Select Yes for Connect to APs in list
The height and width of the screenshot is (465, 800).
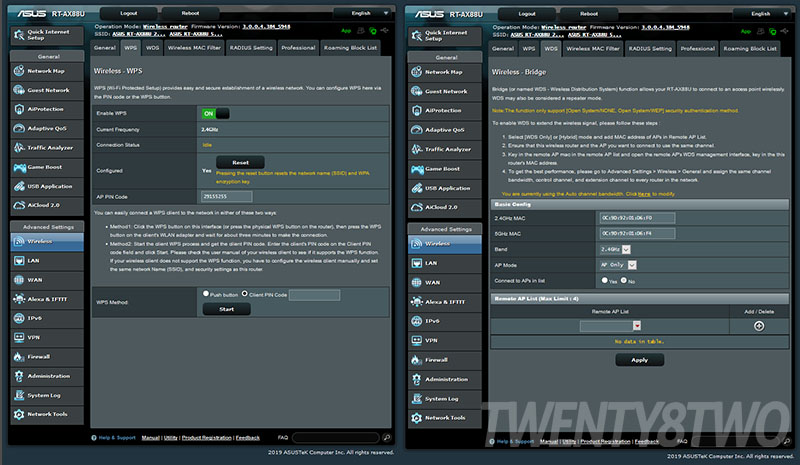[x=605, y=280]
